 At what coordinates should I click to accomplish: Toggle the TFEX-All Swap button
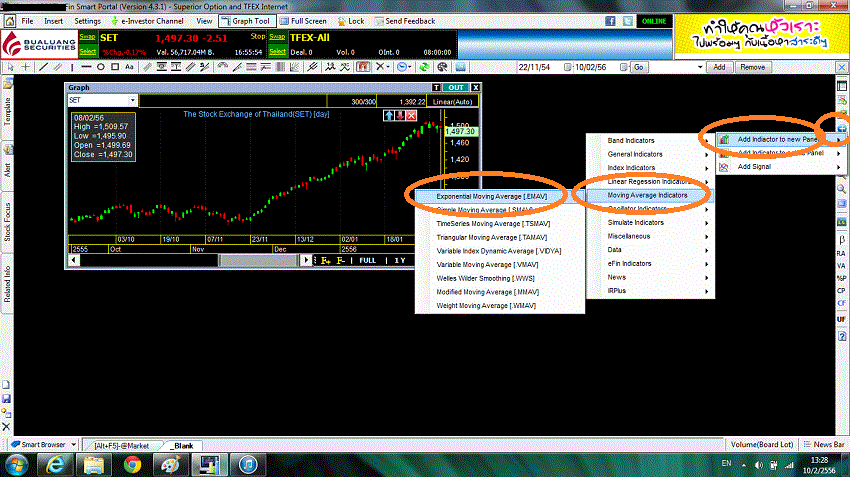tap(278, 37)
